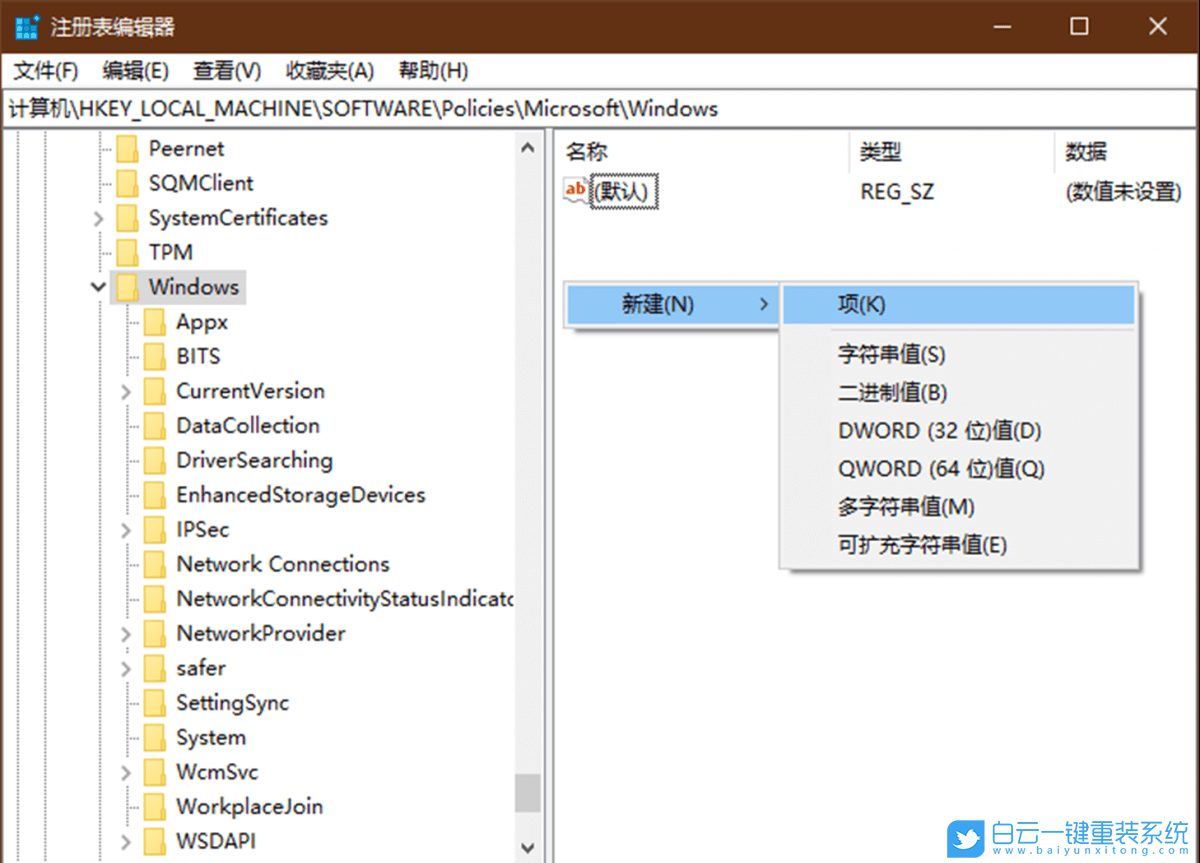Click the Registry Editor title bar icon
Screen dimensions: 1200x863
(x=25, y=27)
